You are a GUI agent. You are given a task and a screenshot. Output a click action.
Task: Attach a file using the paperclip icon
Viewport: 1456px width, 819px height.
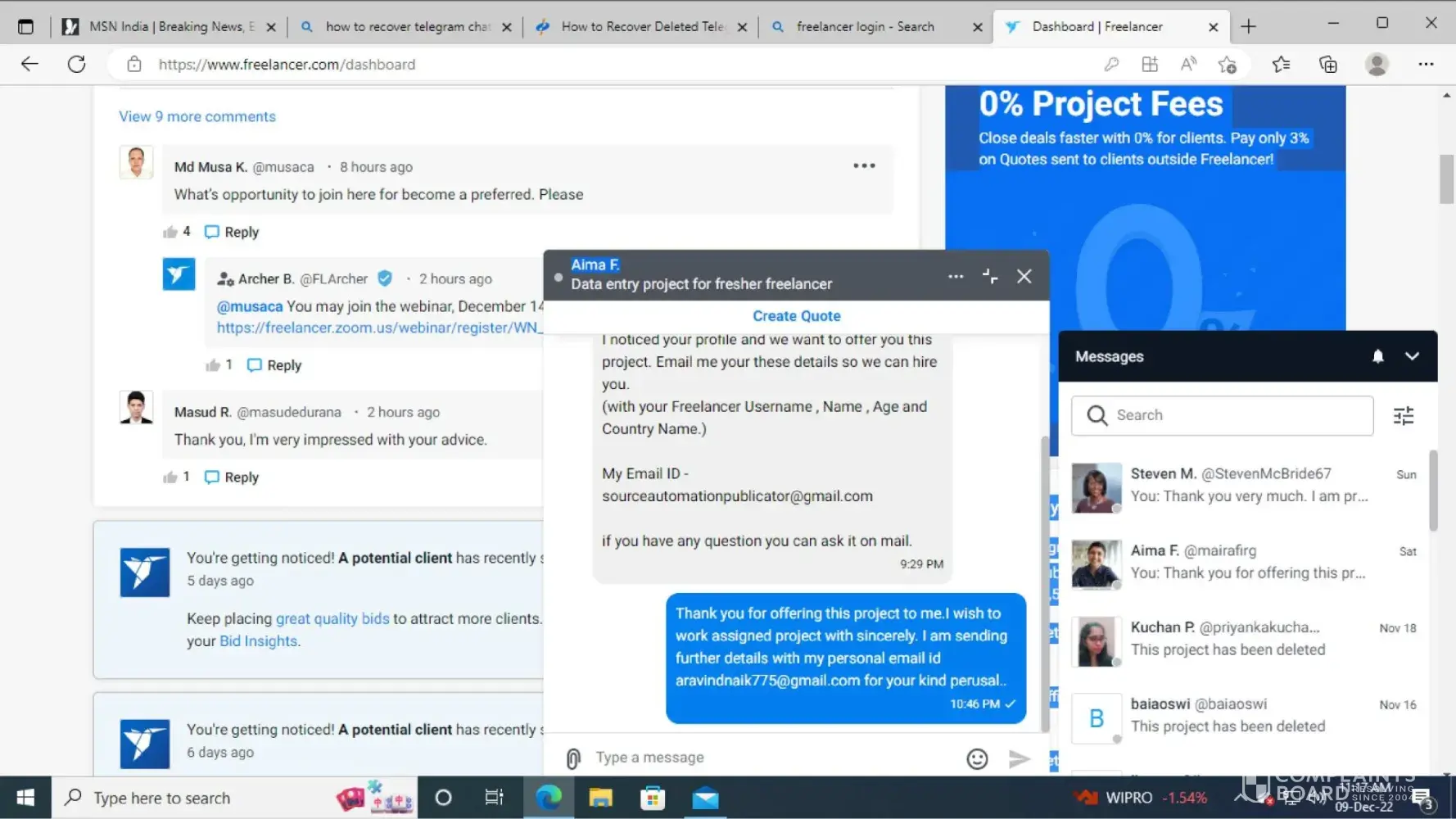[x=573, y=758]
